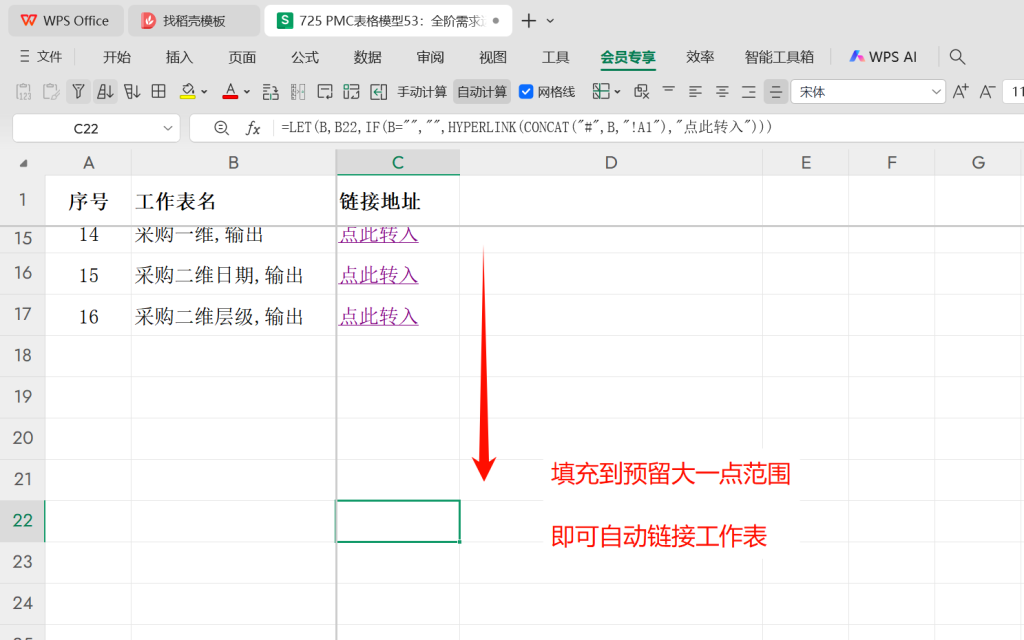Open the 数据 Data tab
Image resolution: width=1024 pixels, height=640 pixels.
click(368, 57)
